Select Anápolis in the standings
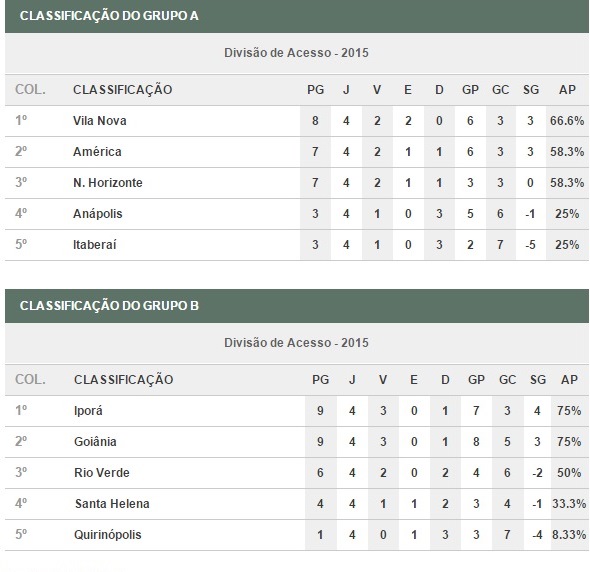This screenshot has height=572, width=590. [97, 214]
